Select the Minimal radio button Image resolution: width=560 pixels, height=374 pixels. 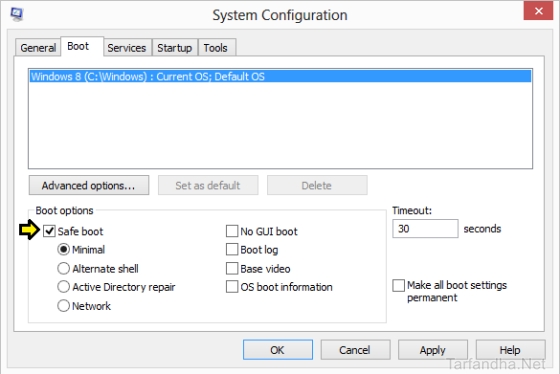click(63, 249)
